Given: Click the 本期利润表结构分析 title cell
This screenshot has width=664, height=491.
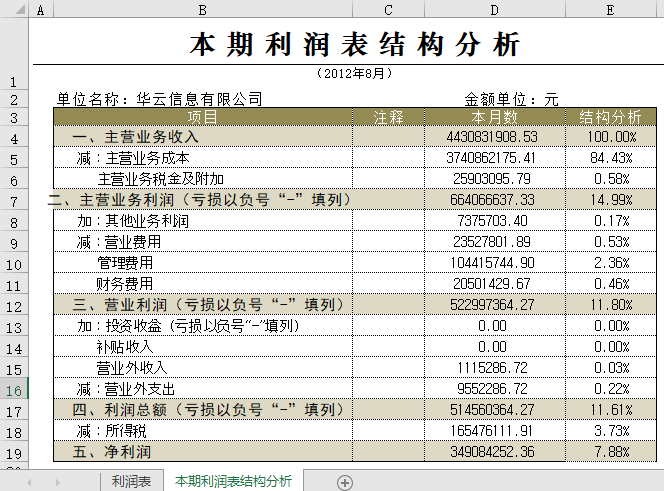Looking at the screenshot, I should 355,46.
